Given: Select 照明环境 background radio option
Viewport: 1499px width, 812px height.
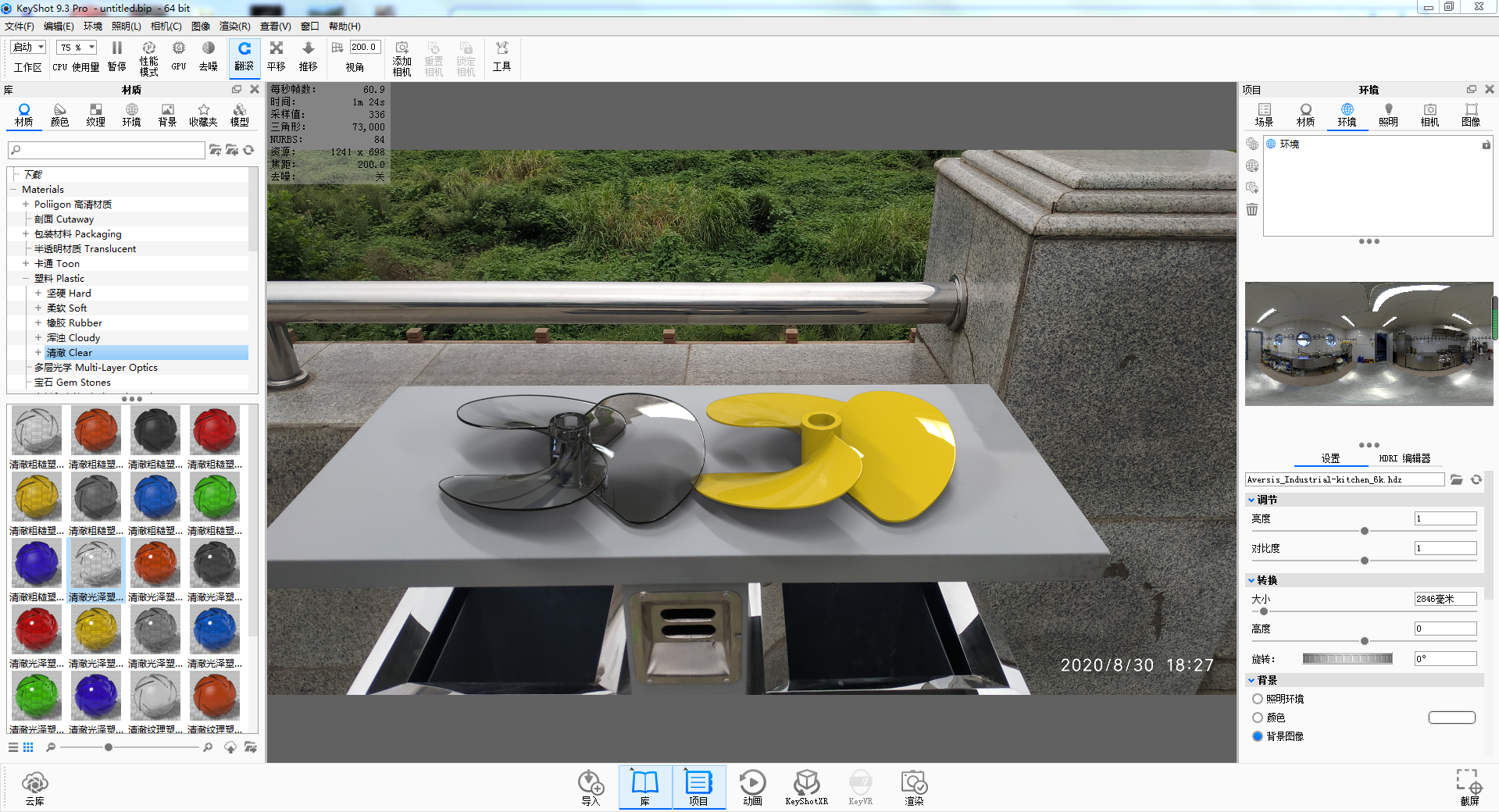Looking at the screenshot, I should (x=1258, y=699).
